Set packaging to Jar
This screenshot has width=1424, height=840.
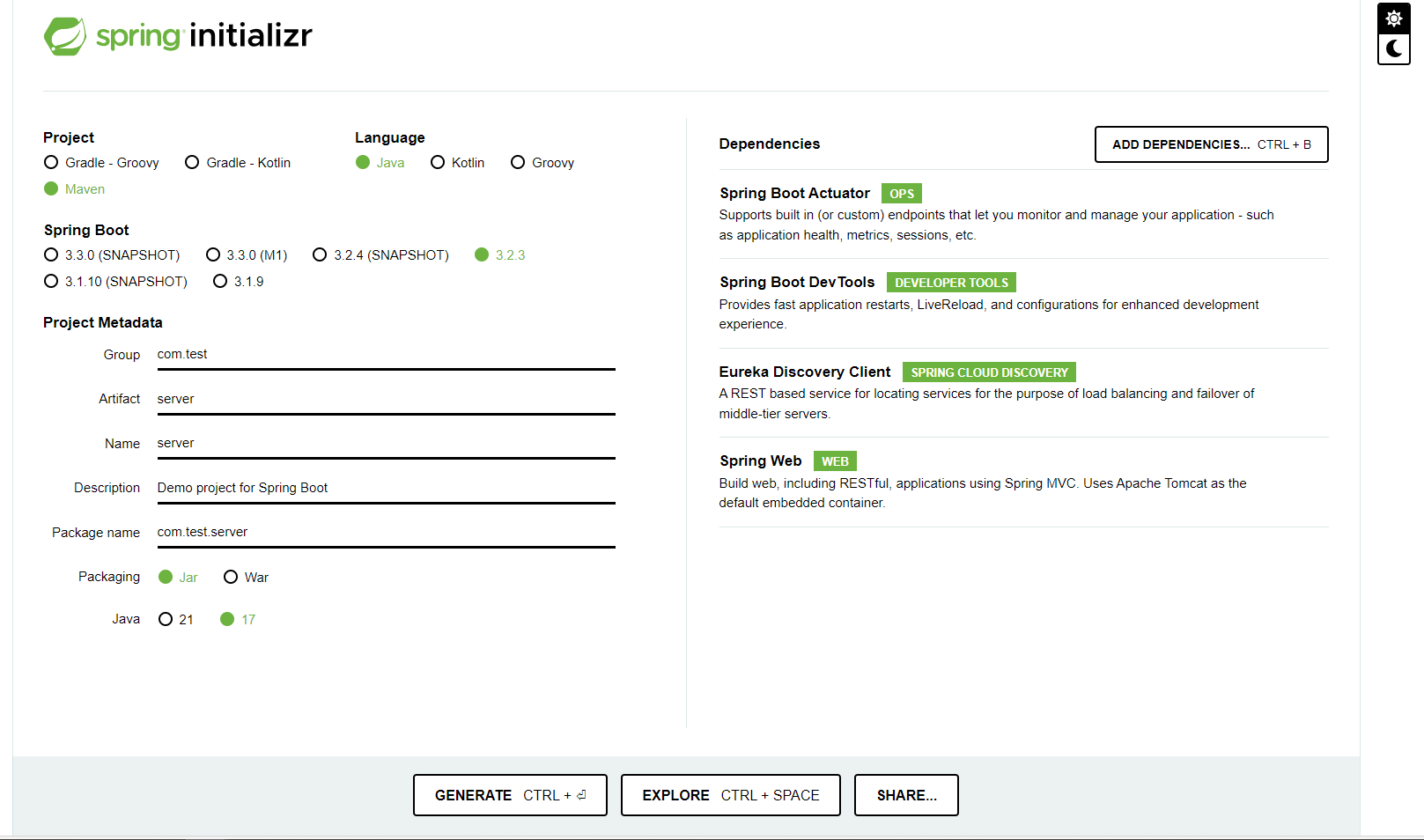[x=178, y=578]
